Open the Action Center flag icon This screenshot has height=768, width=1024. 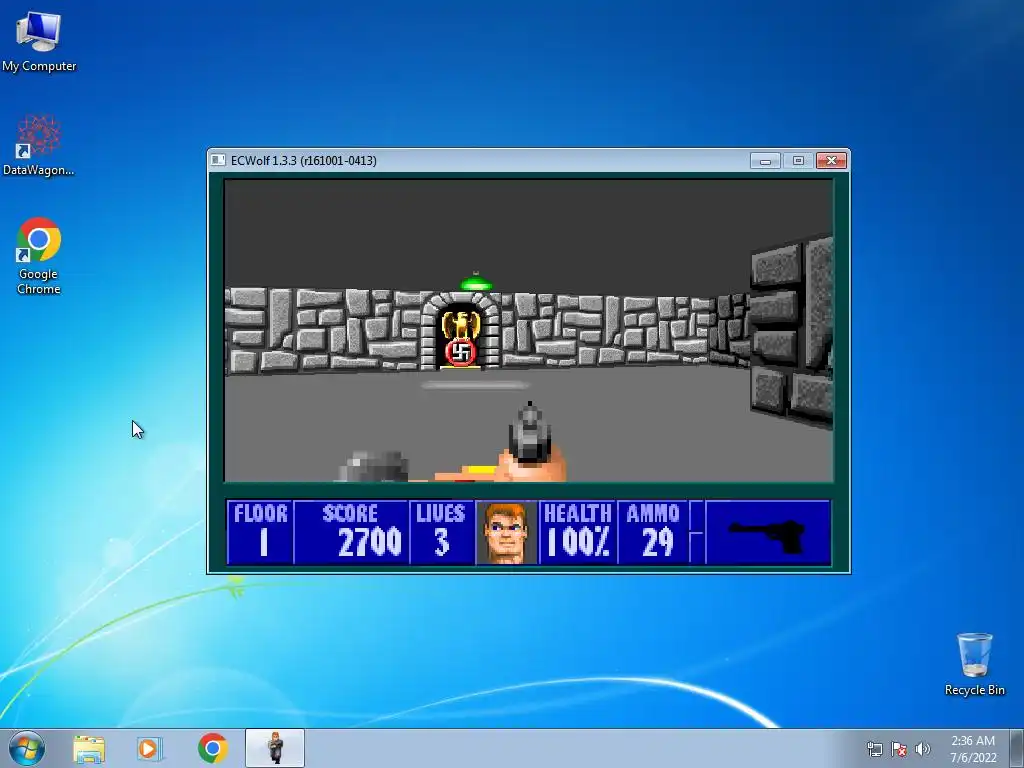pyautogui.click(x=899, y=749)
